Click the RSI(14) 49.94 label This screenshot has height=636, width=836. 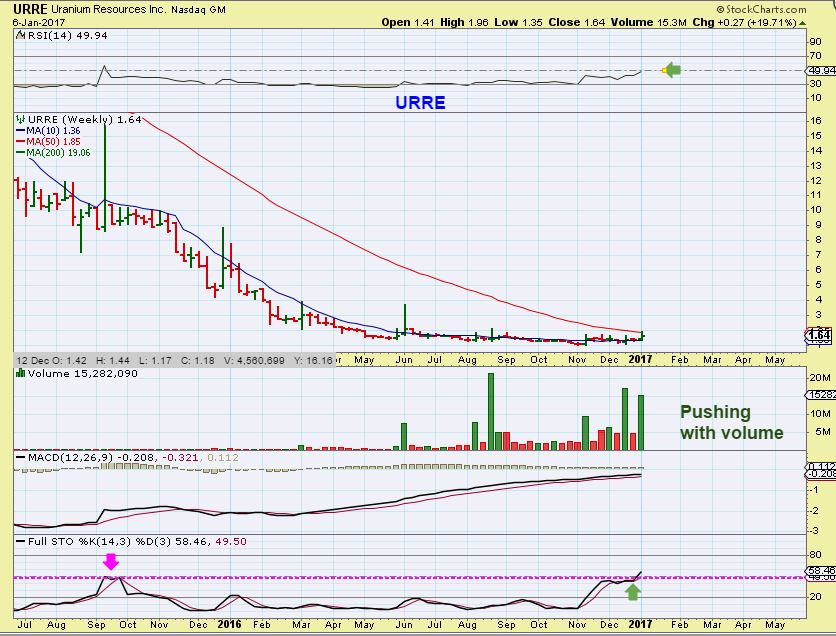pos(67,36)
